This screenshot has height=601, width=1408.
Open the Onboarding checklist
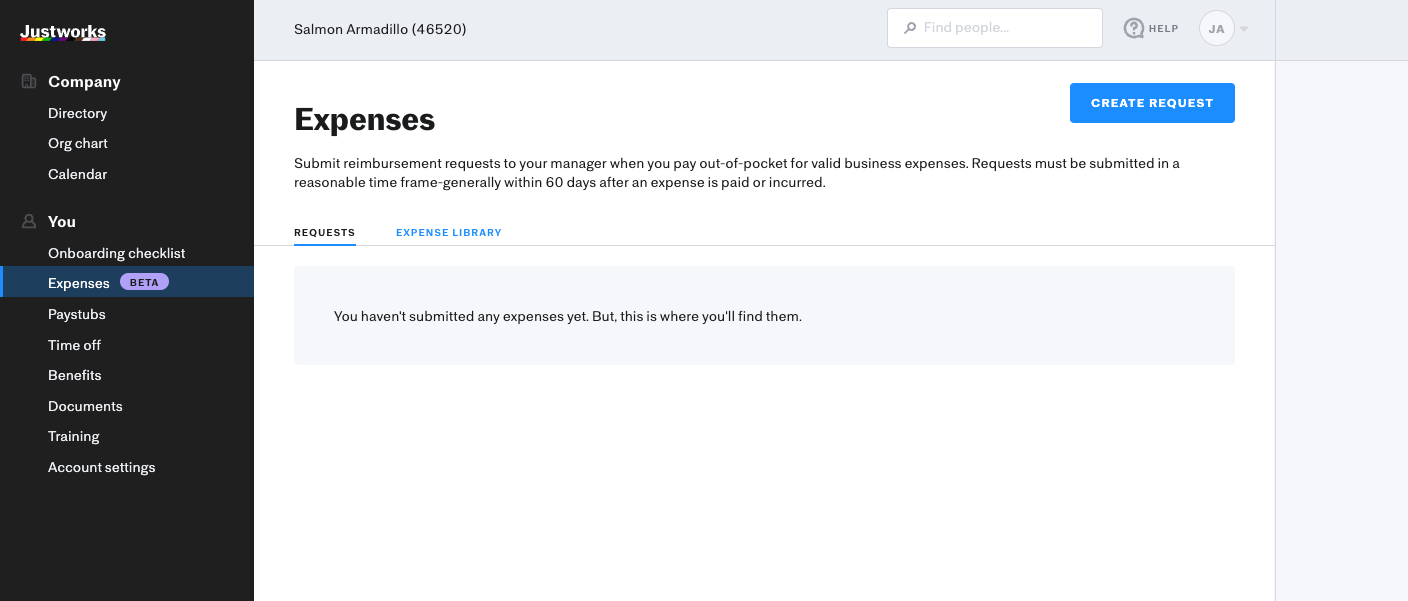click(116, 253)
